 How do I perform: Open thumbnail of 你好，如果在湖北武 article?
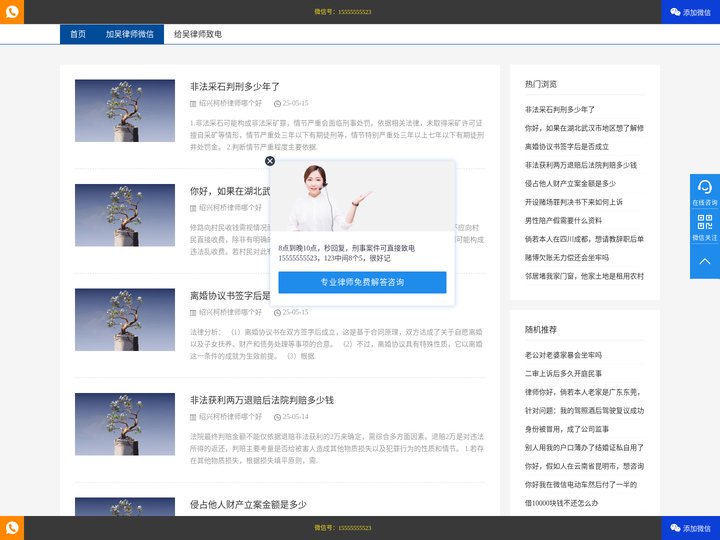(x=125, y=215)
